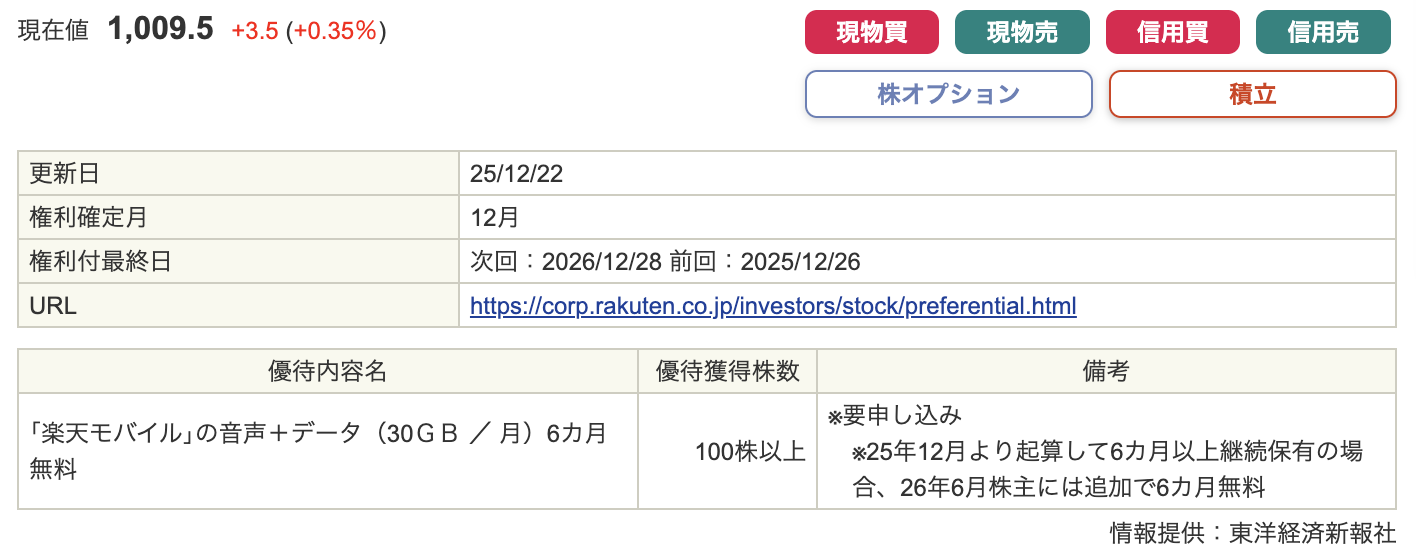Click the 更新日 row label
This screenshot has height=550, width=1416.
(x=65, y=174)
